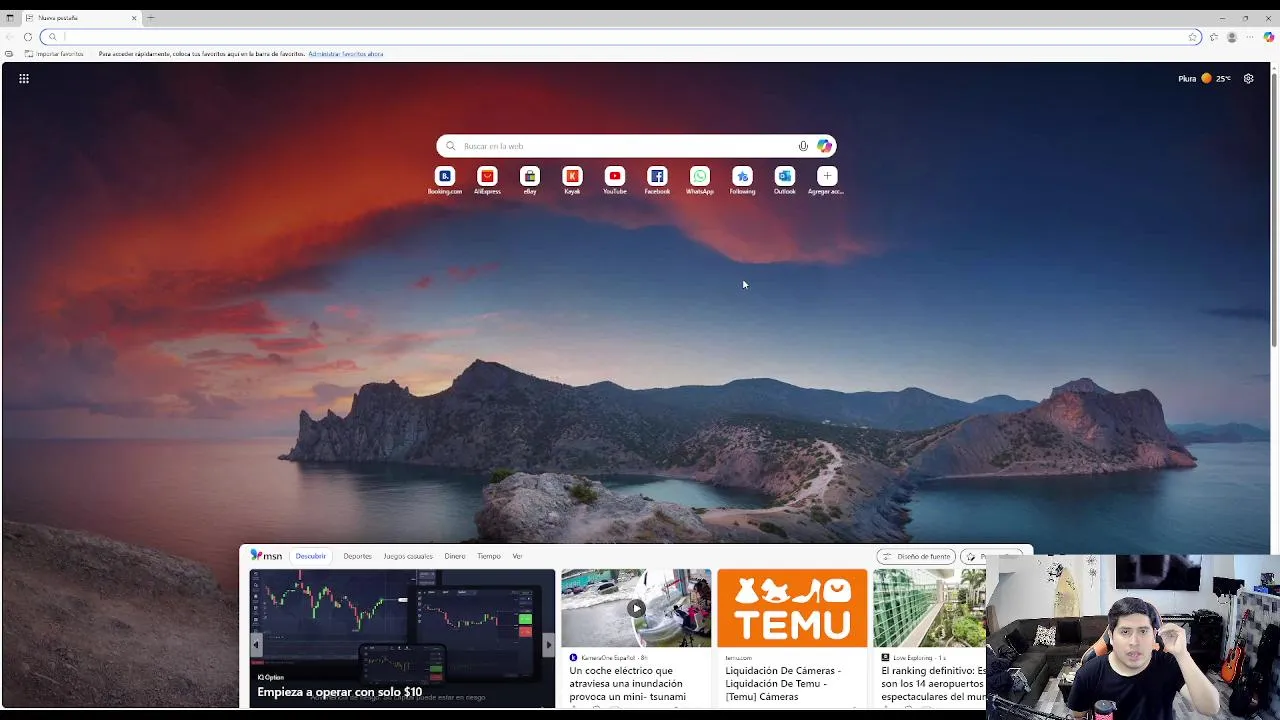This screenshot has height=720, width=1280.
Task: Open the Temu cameras ad card
Action: [x=792, y=638]
